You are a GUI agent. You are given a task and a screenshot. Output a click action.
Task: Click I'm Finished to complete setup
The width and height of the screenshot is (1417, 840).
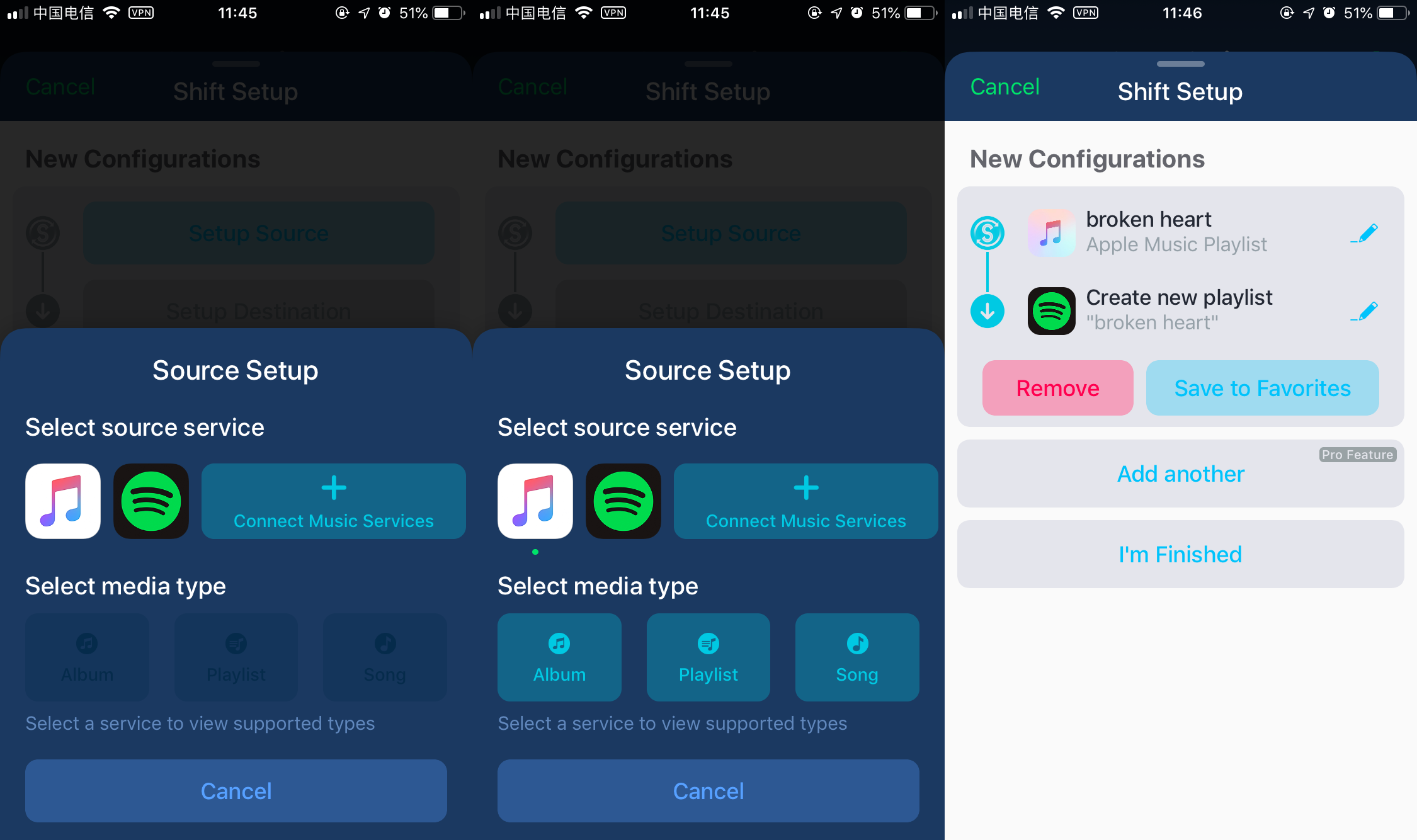(1180, 553)
